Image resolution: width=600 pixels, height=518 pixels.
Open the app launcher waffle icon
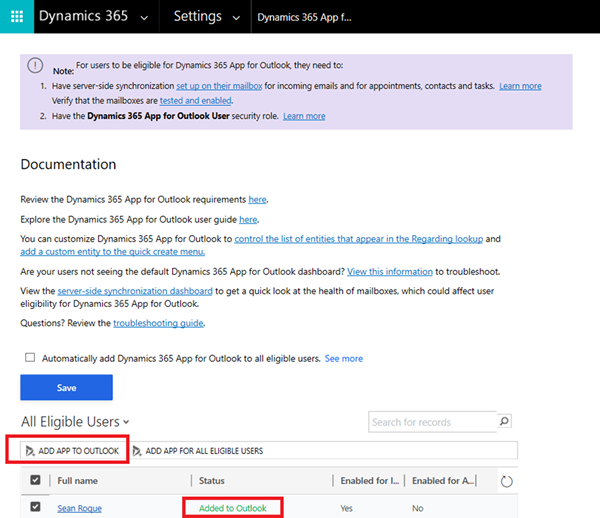click(17, 17)
